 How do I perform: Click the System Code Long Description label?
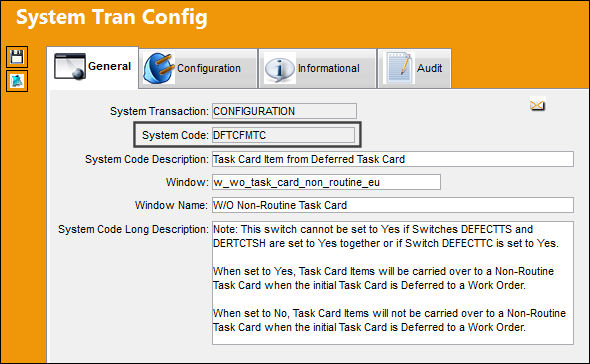click(133, 229)
